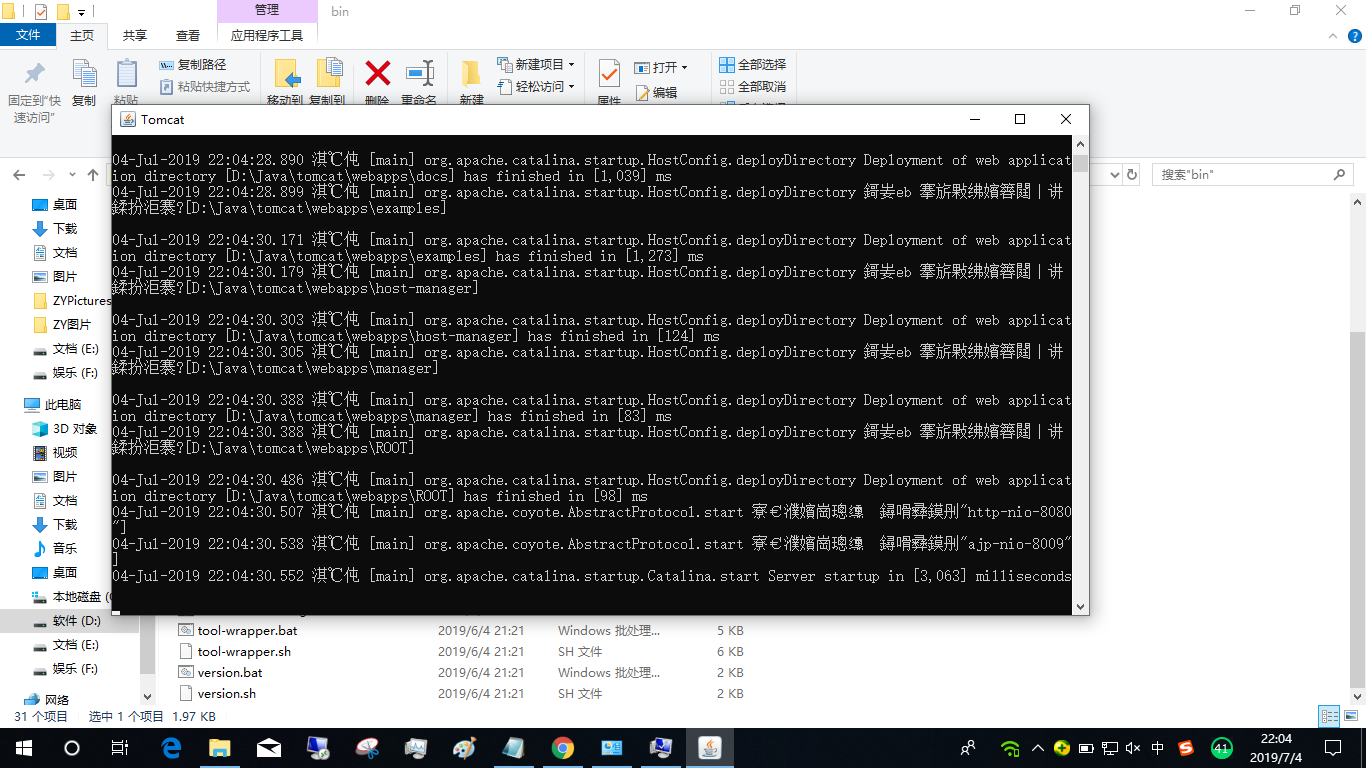
Task: Click the Windows Start button
Action: pyautogui.click(x=24, y=748)
